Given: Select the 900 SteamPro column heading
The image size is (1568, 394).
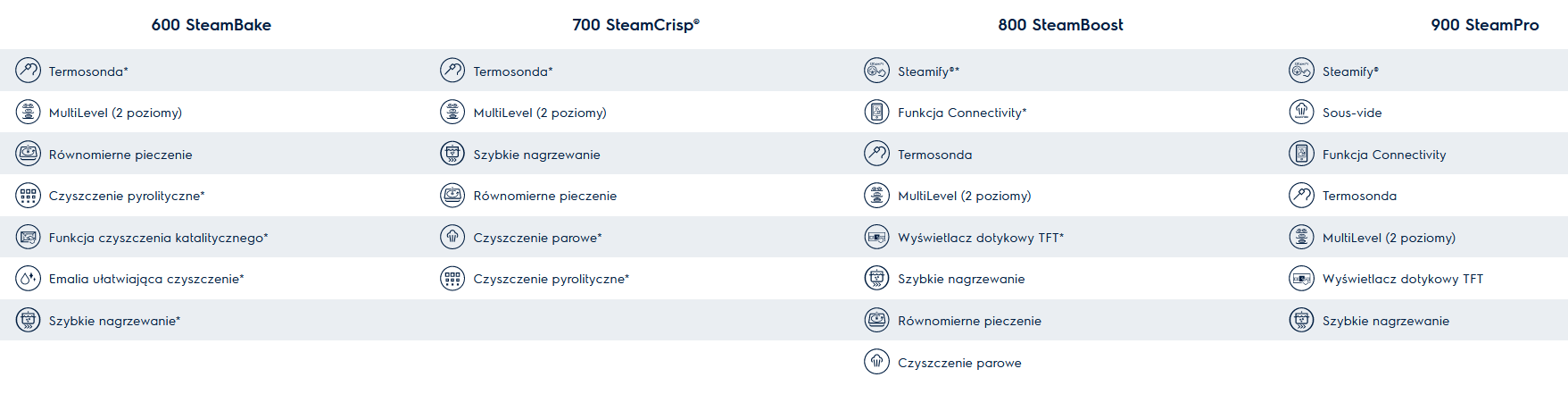Looking at the screenshot, I should coord(1484,25).
